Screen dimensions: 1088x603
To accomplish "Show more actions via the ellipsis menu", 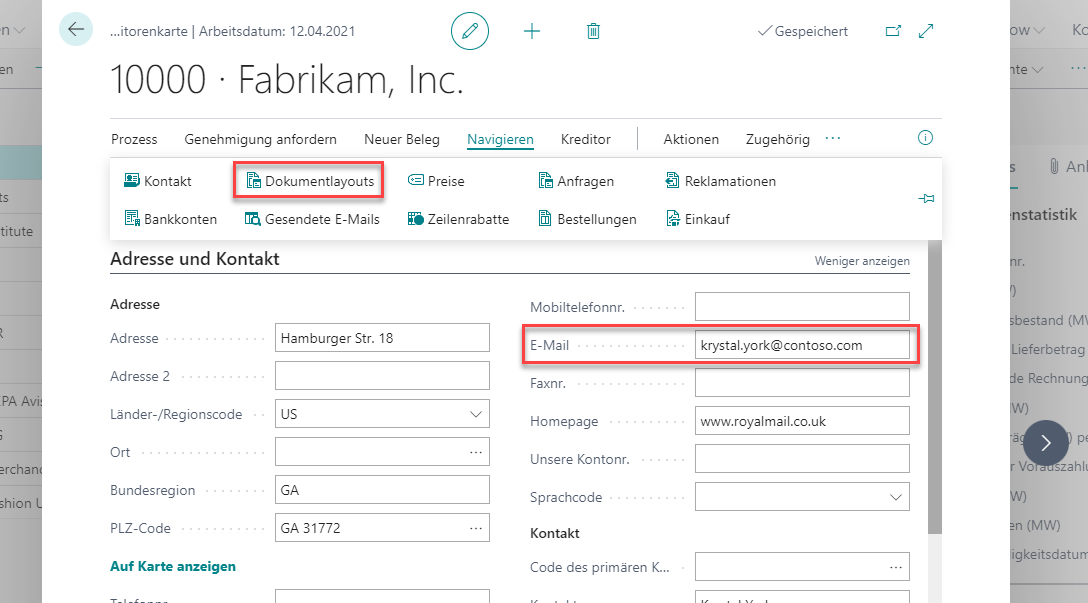I will tap(833, 138).
